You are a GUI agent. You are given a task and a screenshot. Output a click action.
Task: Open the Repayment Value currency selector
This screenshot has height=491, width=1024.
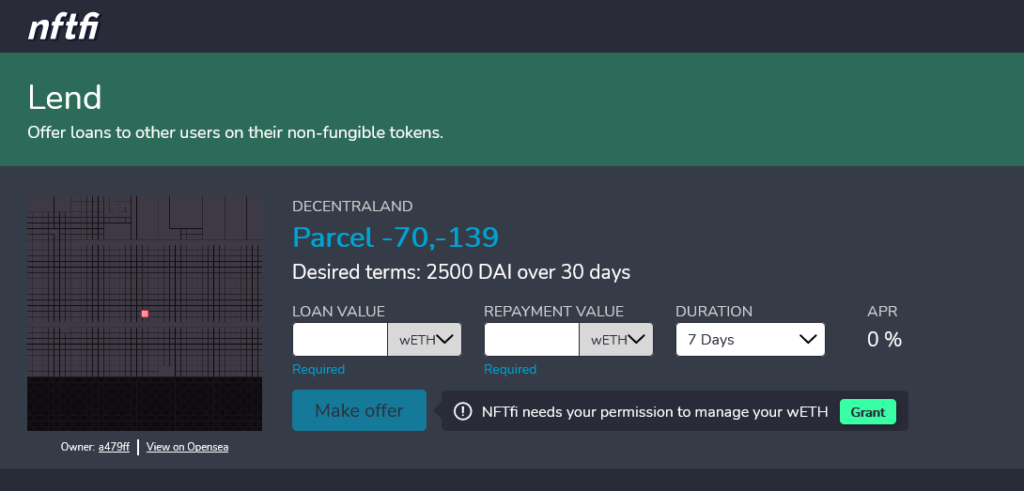pyautogui.click(x=616, y=340)
